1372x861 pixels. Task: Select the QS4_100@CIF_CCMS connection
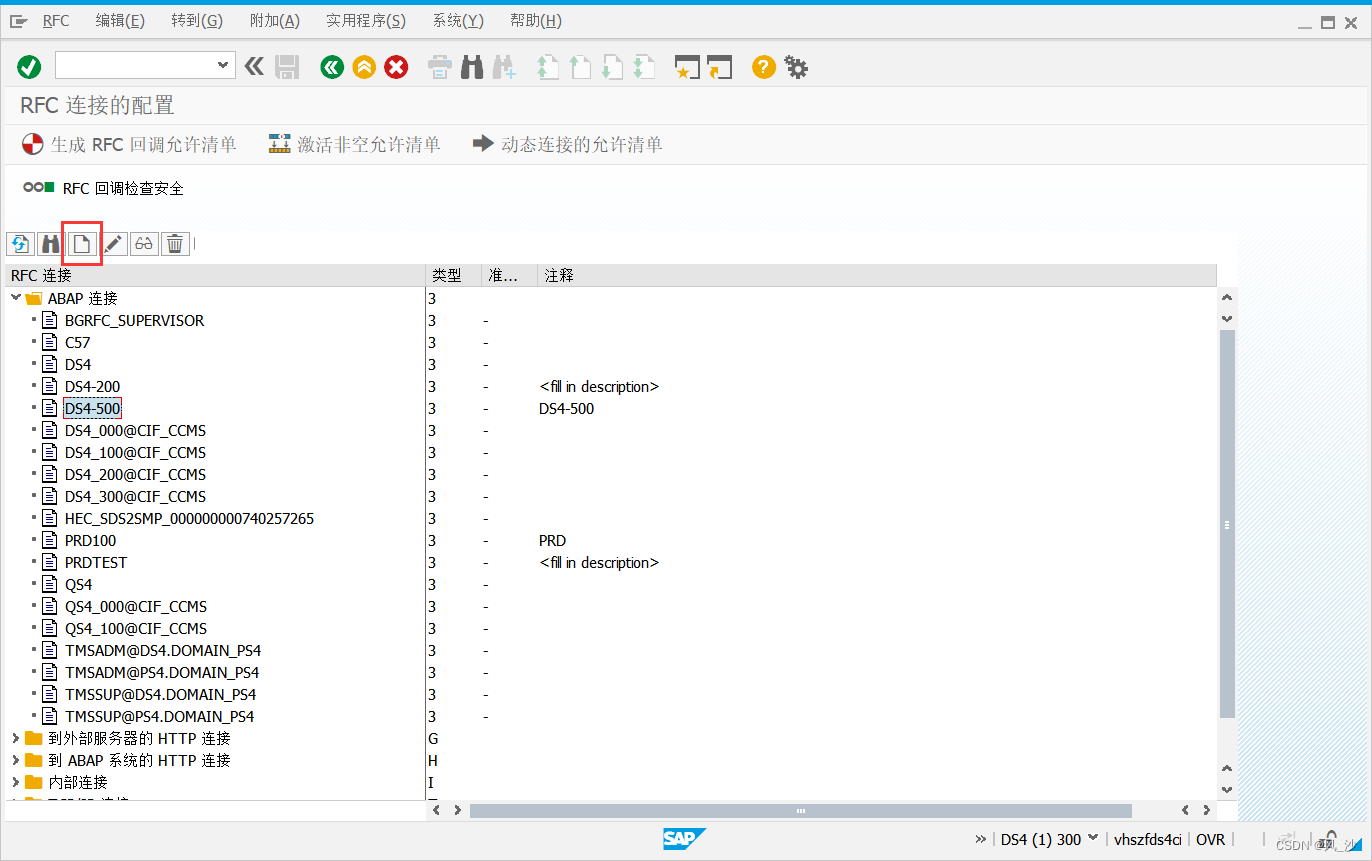click(x=136, y=628)
